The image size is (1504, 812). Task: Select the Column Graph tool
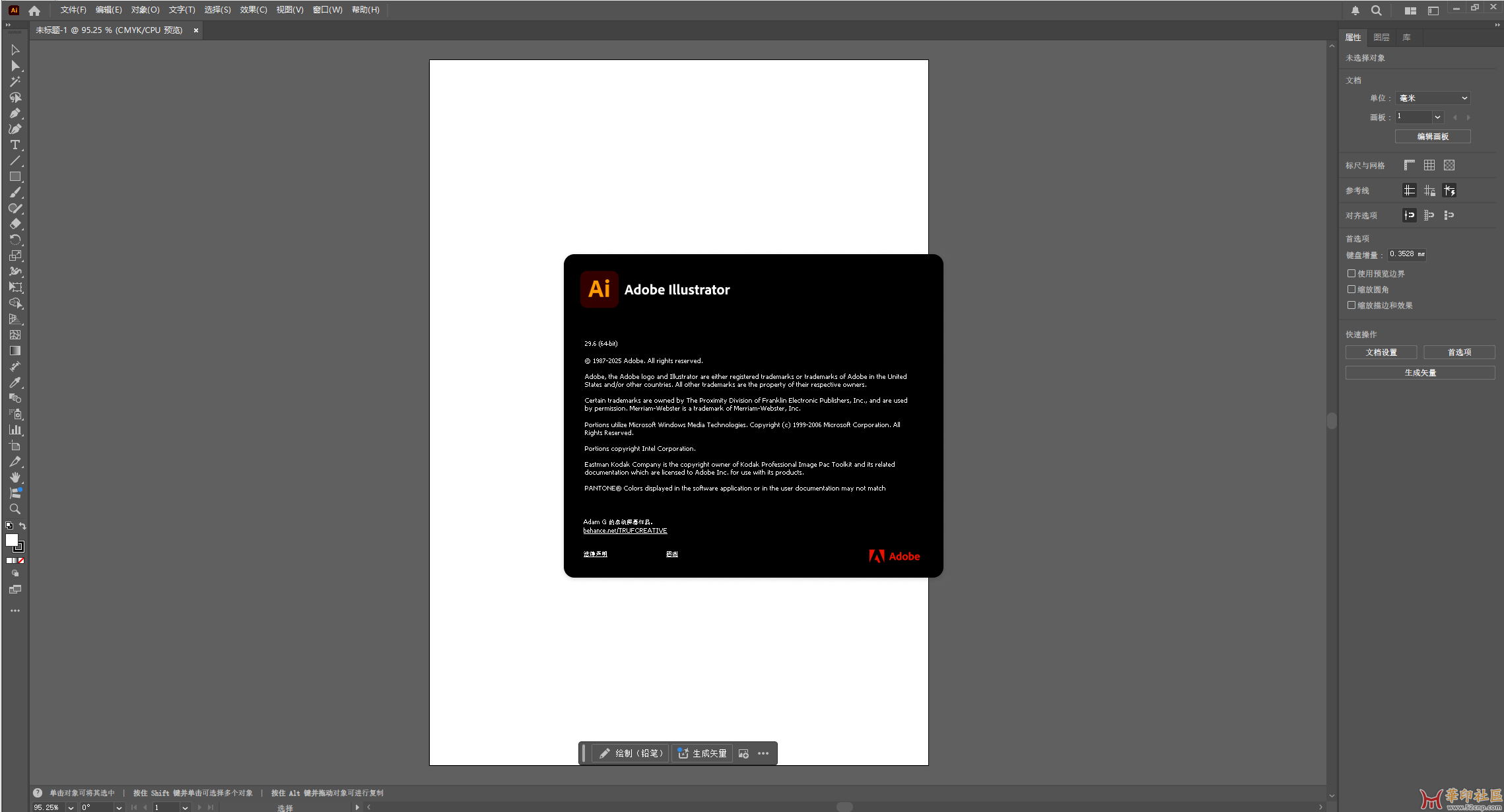click(x=15, y=430)
